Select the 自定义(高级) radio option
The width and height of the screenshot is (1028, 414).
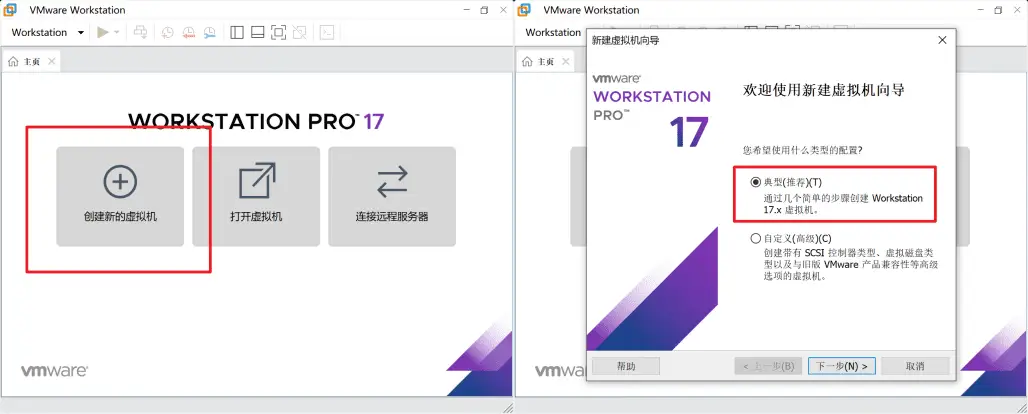(x=756, y=239)
